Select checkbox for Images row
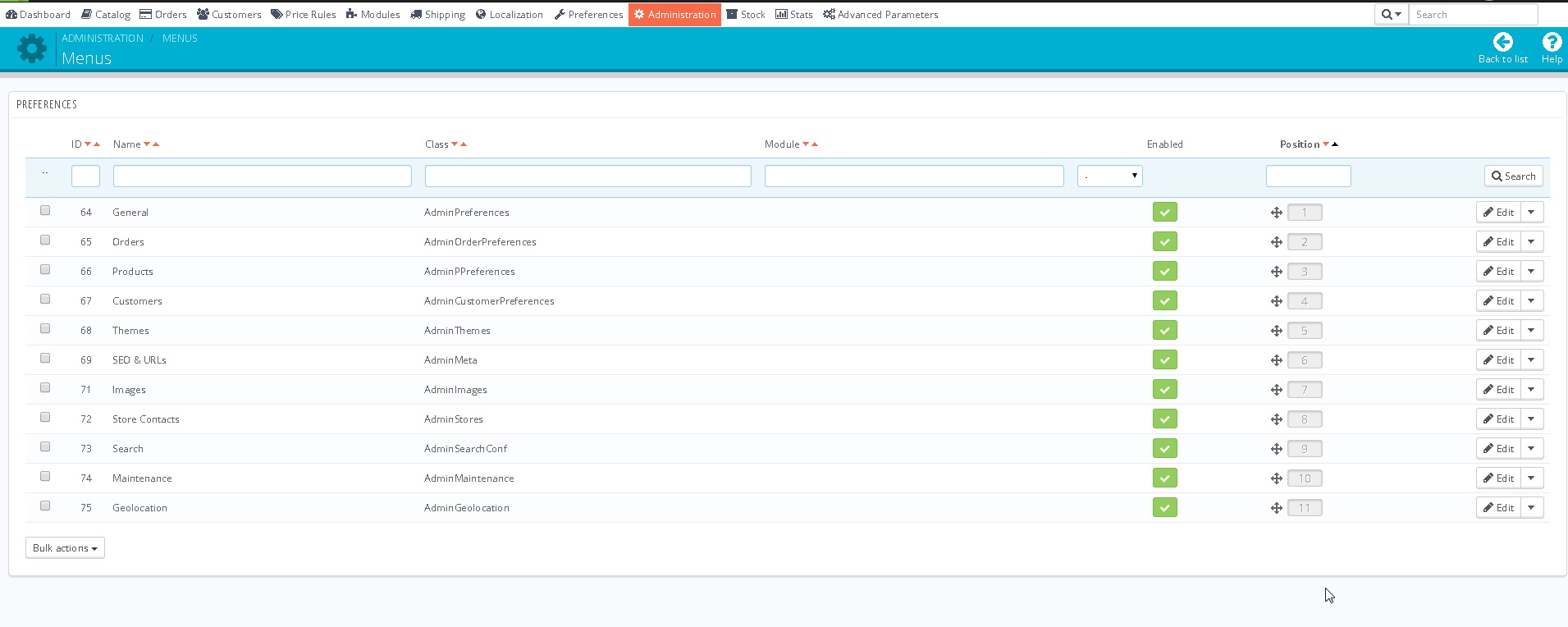The height and width of the screenshot is (627, 1568). (x=45, y=388)
